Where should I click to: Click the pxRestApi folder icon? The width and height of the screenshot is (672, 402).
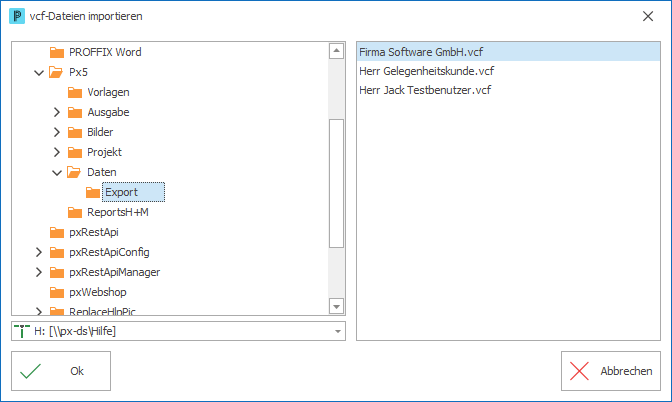coord(57,232)
